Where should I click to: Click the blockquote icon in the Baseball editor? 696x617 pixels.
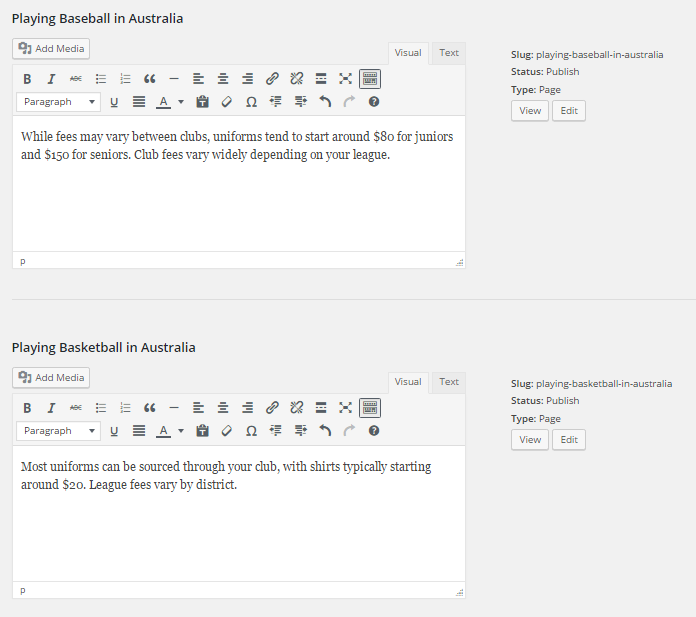click(x=150, y=79)
